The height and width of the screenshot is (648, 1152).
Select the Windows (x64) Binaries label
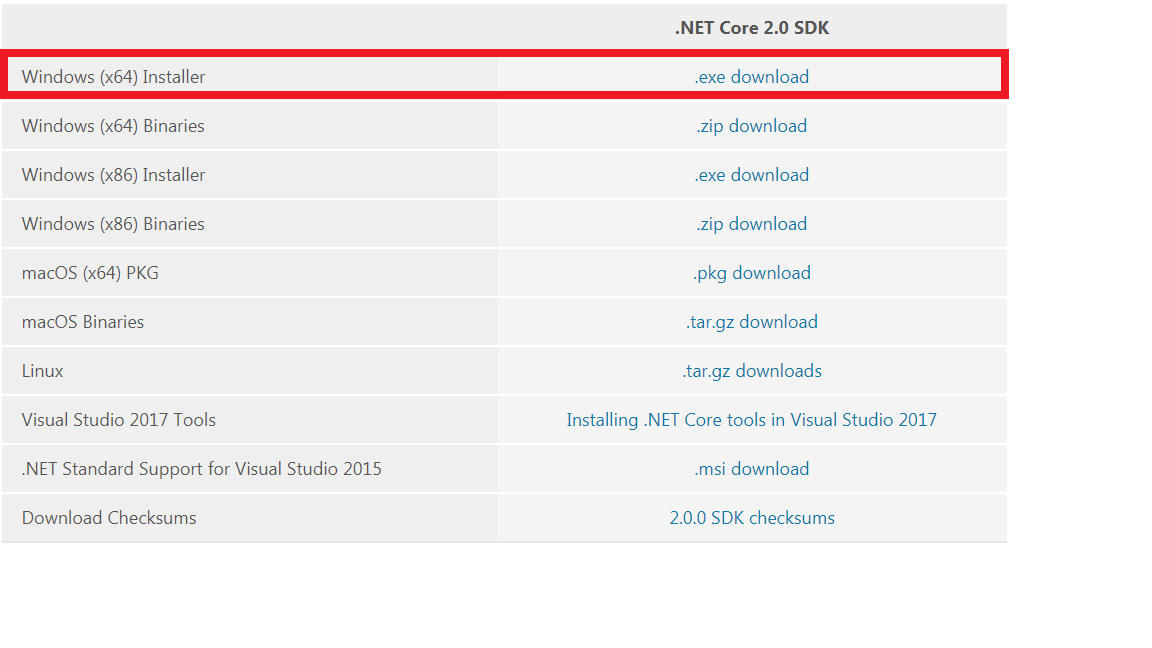point(113,126)
